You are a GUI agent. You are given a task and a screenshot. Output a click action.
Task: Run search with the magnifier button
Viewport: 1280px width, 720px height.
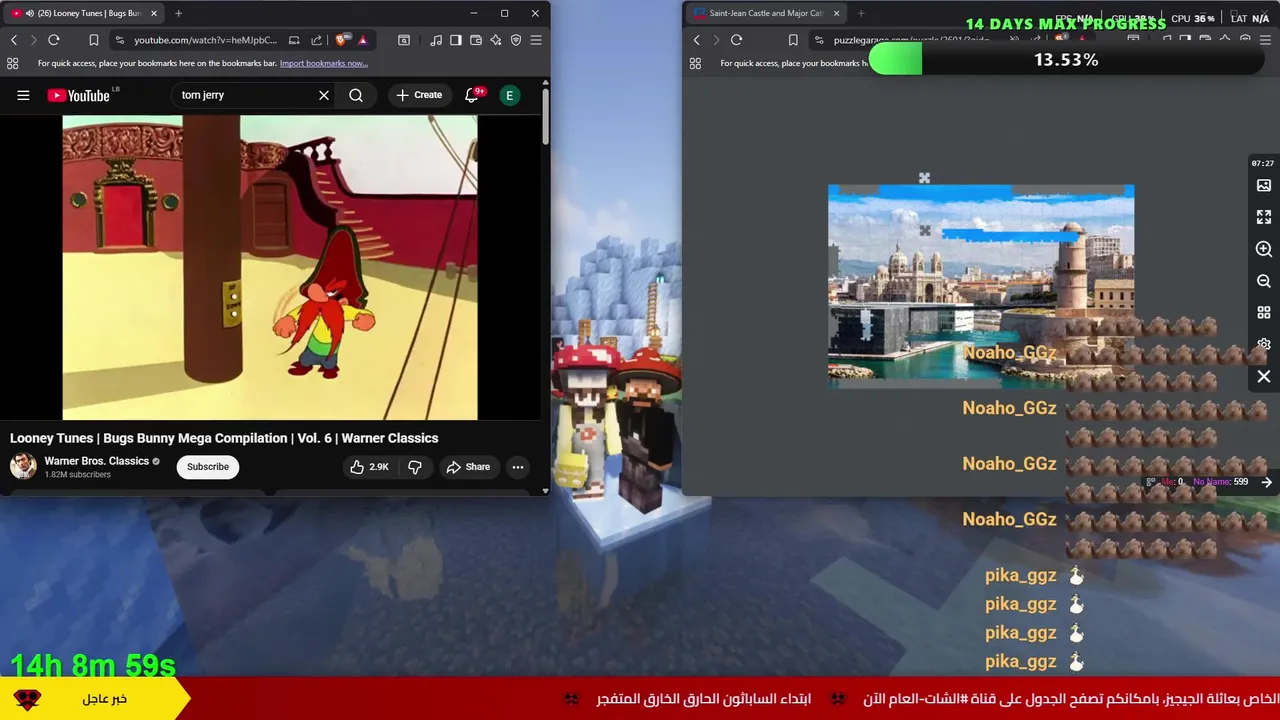point(356,95)
